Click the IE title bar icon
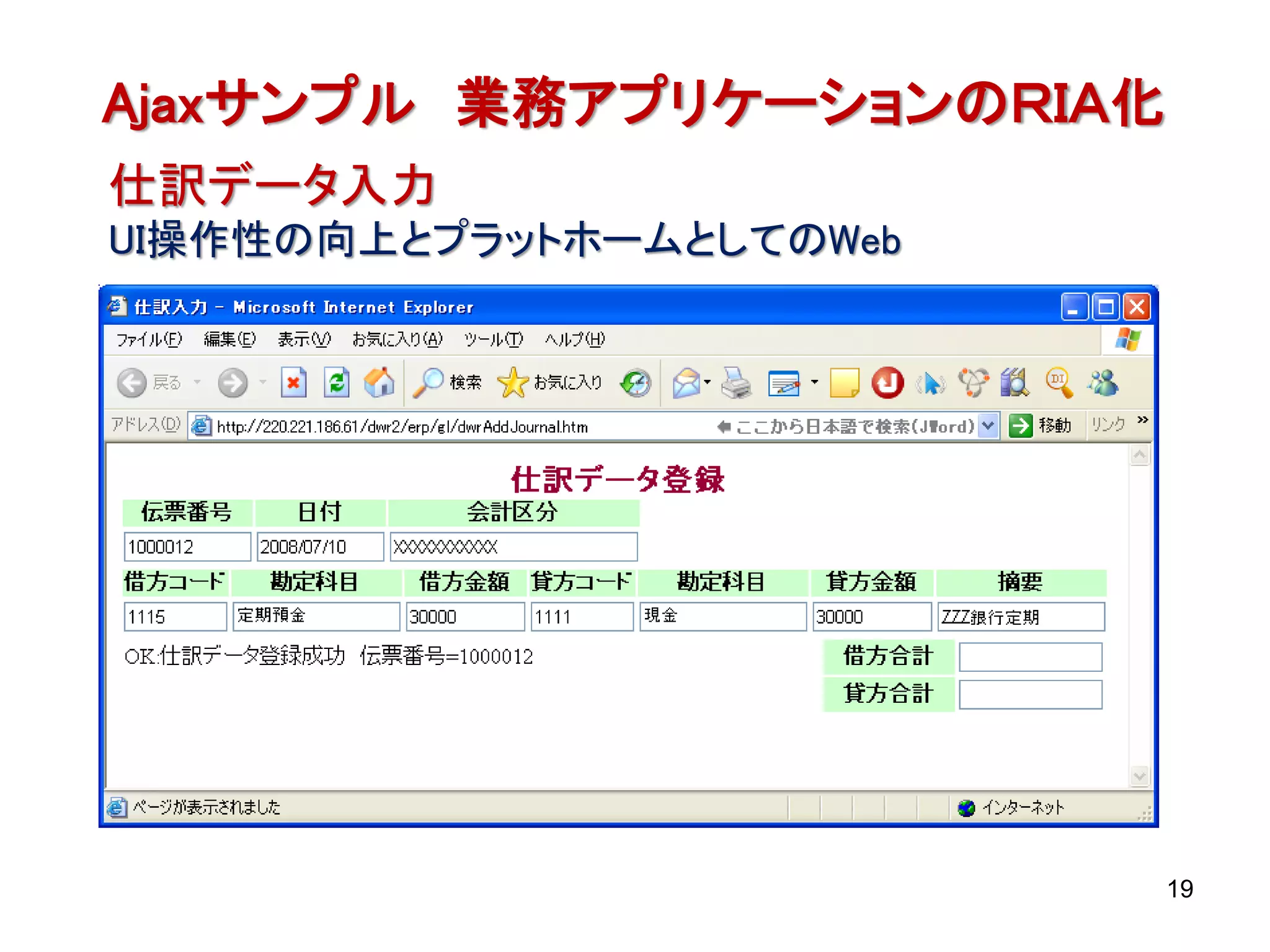The width and height of the screenshot is (1270, 952). click(117, 307)
